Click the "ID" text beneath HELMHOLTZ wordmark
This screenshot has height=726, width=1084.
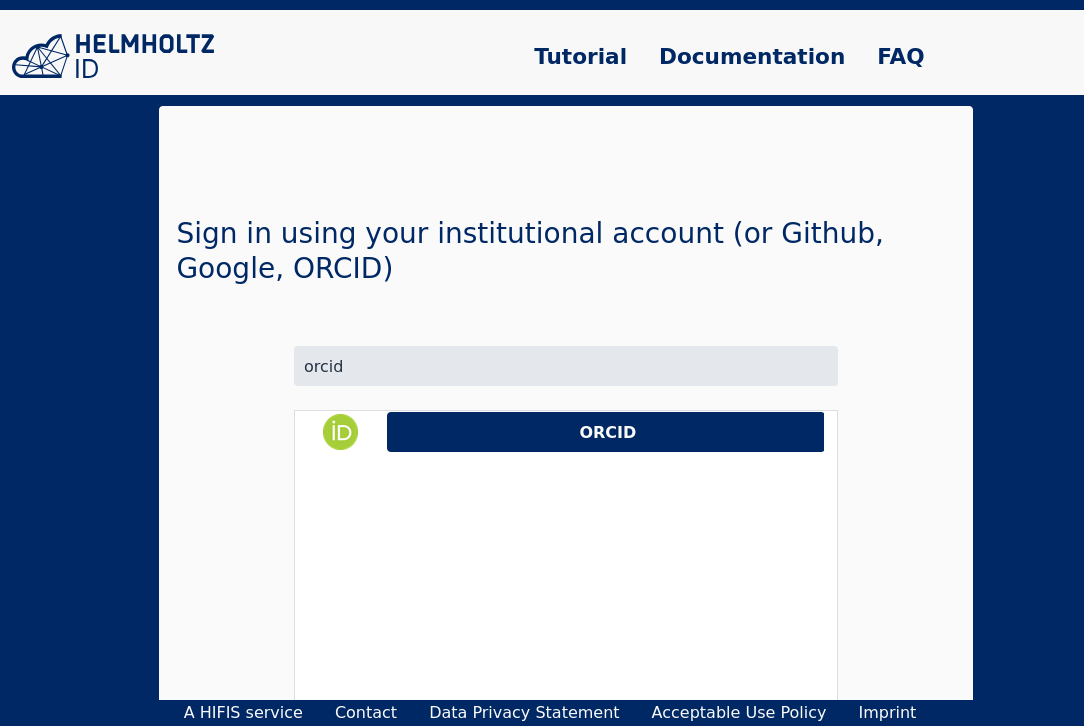point(87,70)
